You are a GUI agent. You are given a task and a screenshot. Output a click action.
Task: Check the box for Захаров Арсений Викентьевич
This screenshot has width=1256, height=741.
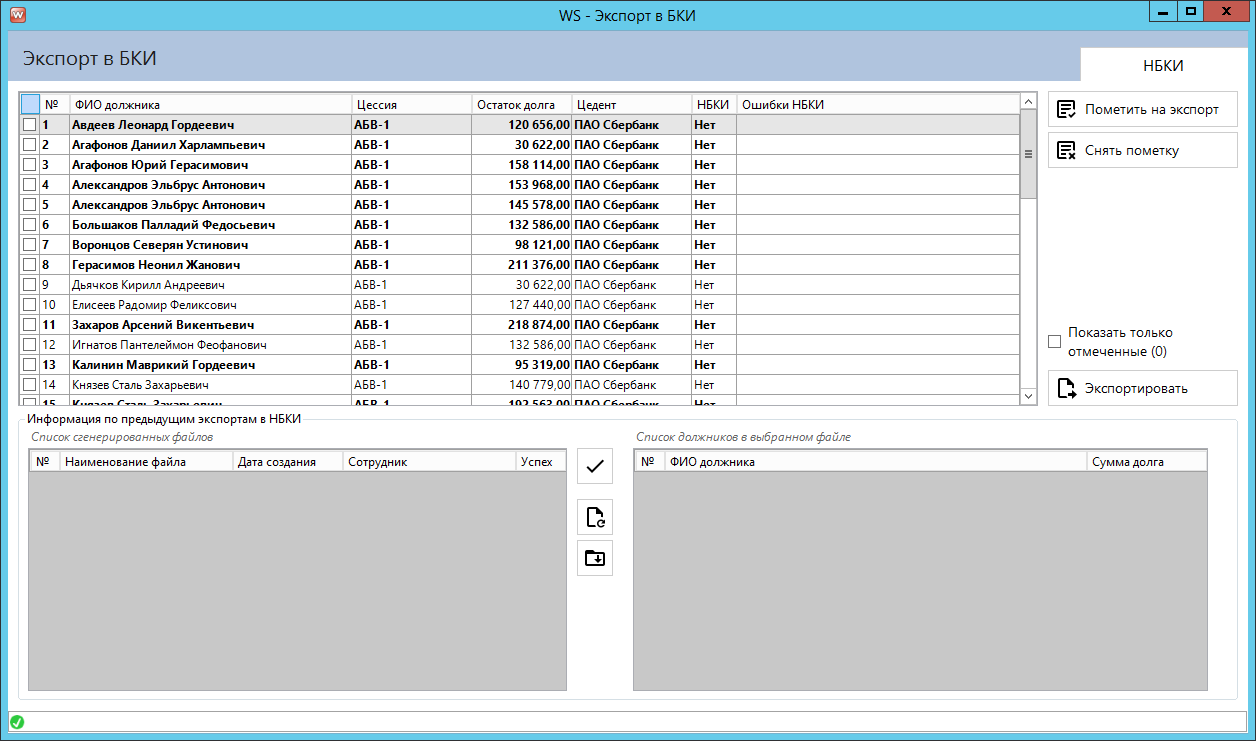click(x=29, y=325)
